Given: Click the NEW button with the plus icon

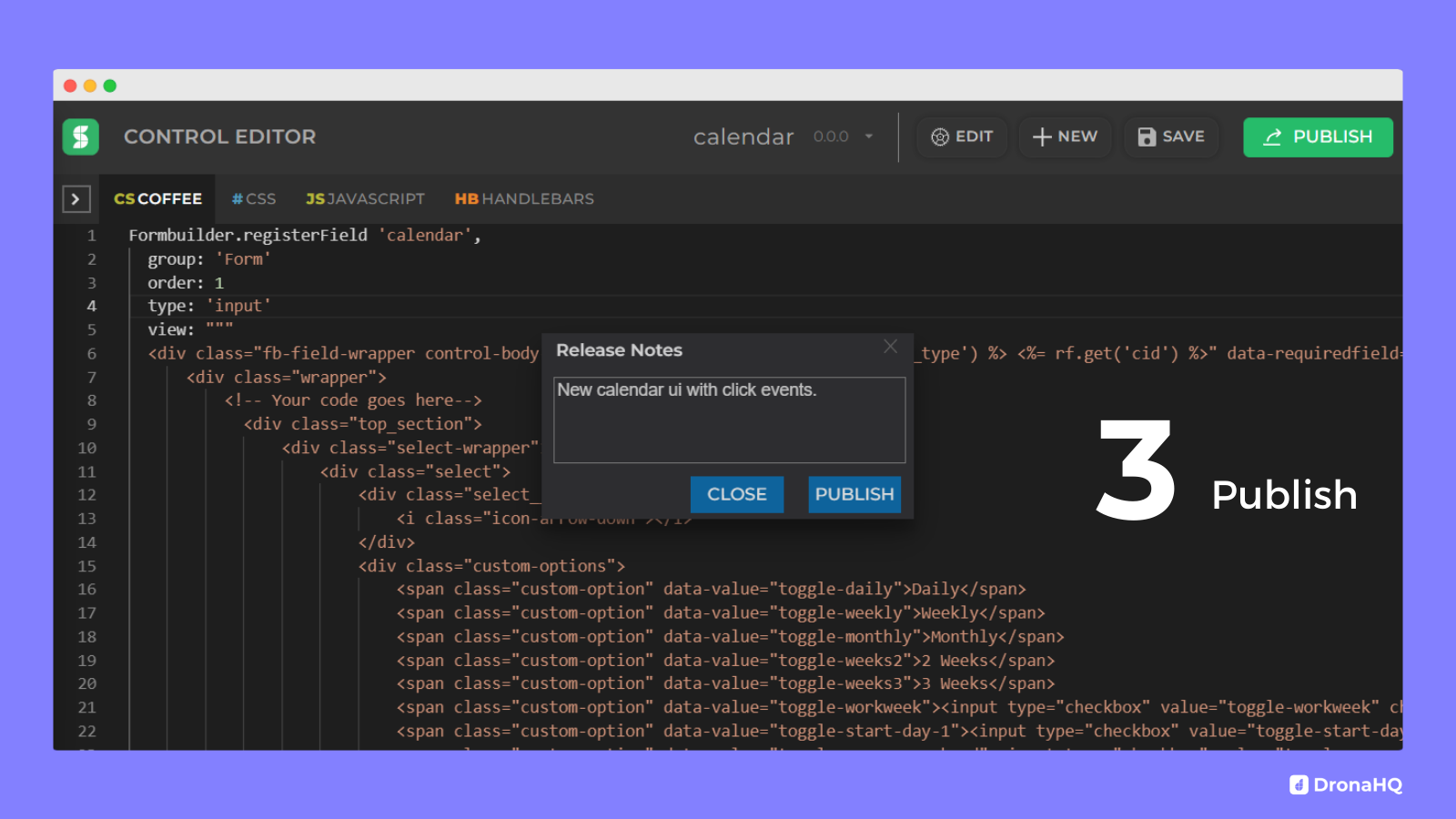Looking at the screenshot, I should pos(1065,136).
